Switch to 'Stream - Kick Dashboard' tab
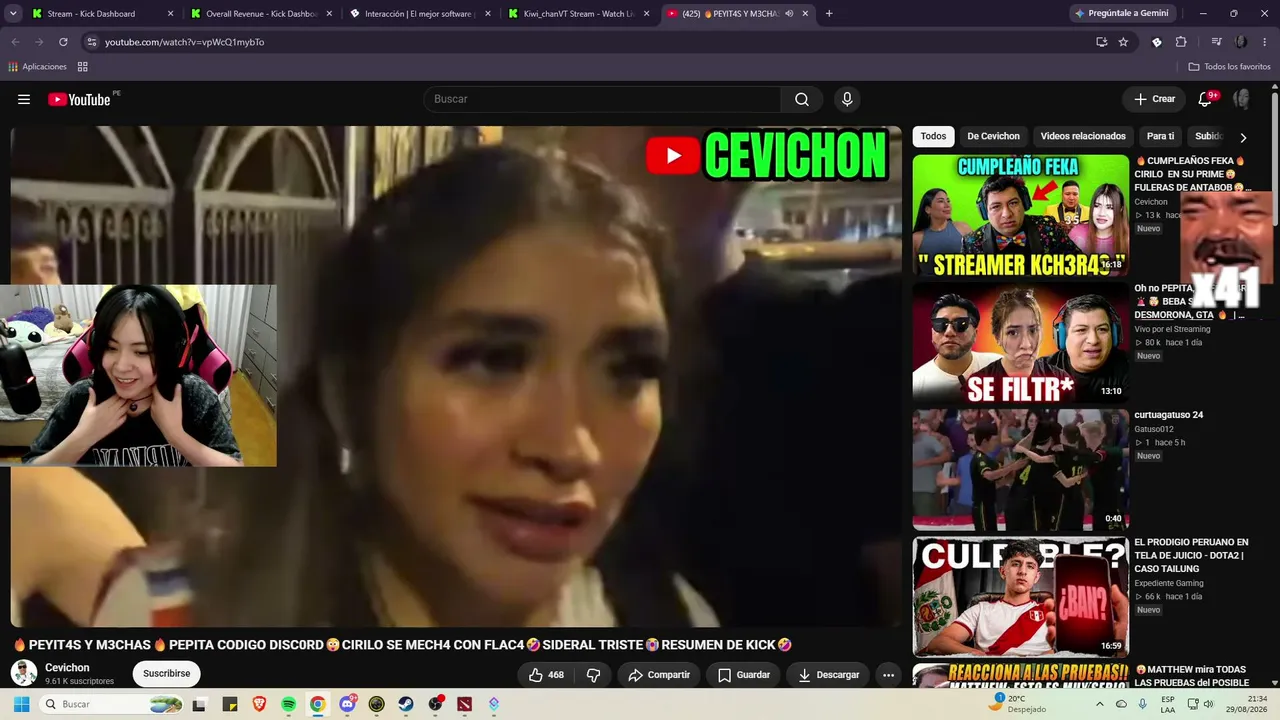Image resolution: width=1280 pixels, height=720 pixels. 103,14
